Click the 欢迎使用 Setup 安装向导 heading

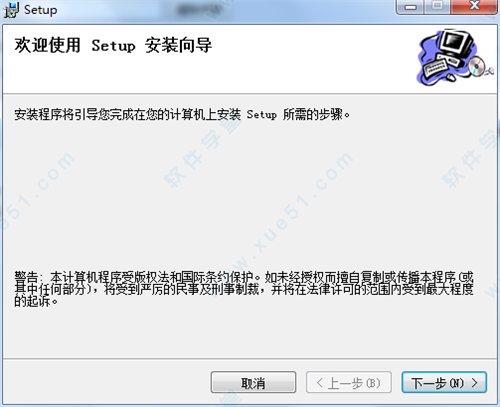[113, 45]
